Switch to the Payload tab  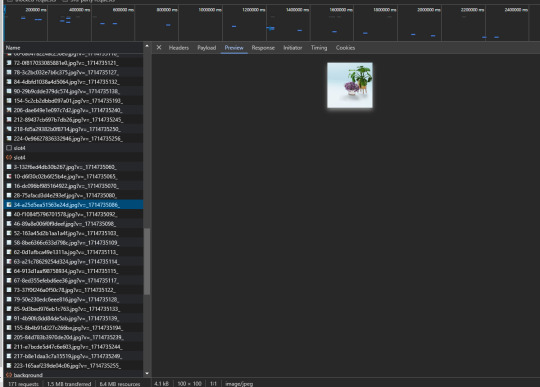tap(207, 48)
